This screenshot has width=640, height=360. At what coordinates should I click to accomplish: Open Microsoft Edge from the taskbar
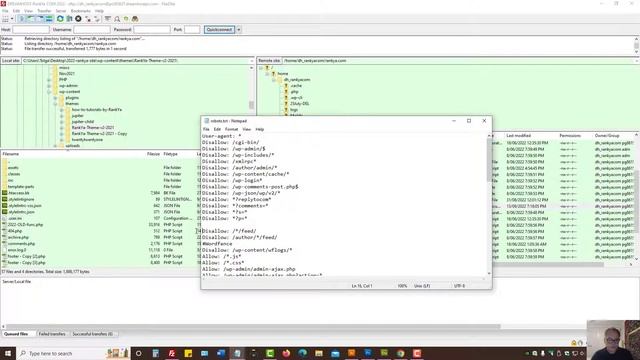(302, 353)
